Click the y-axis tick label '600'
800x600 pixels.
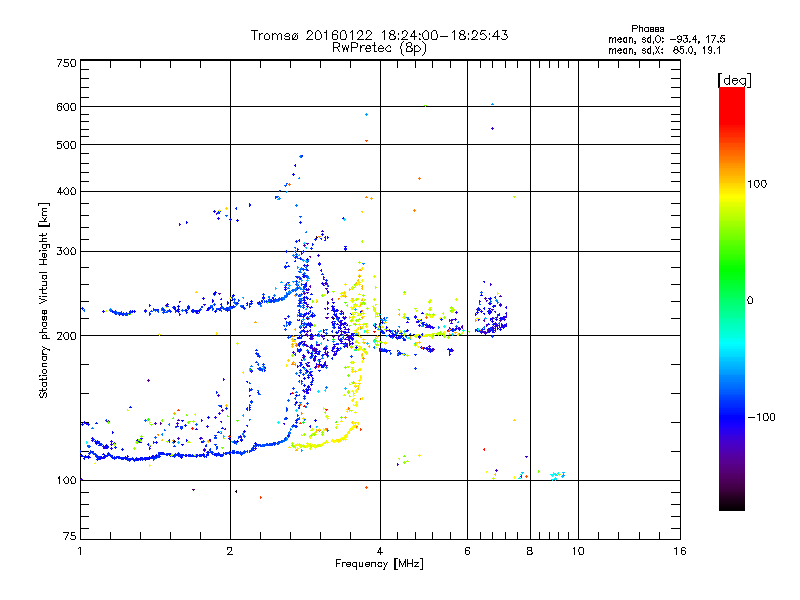click(x=66, y=107)
